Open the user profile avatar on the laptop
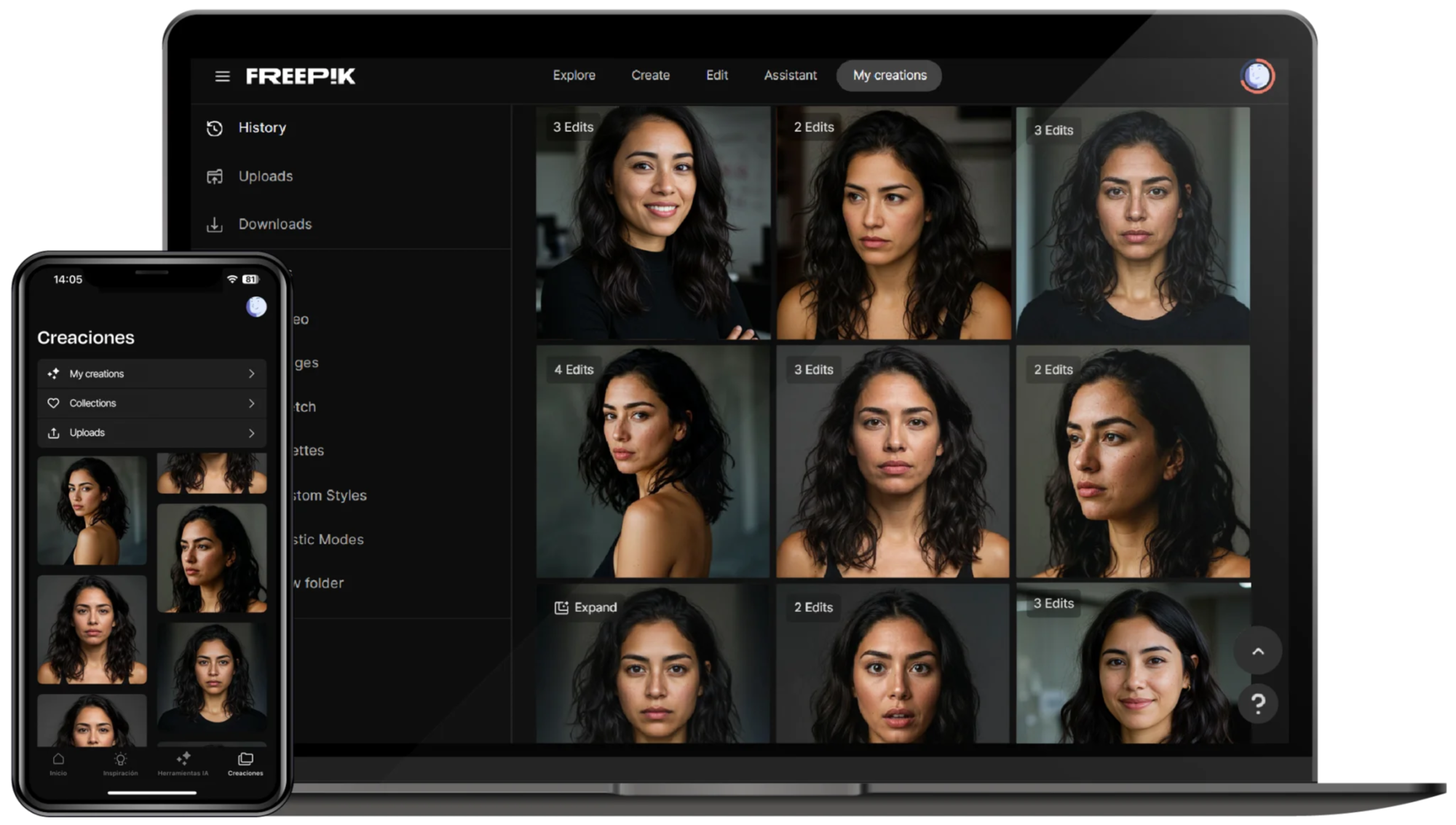This screenshot has height=825, width=1456. [x=1257, y=76]
